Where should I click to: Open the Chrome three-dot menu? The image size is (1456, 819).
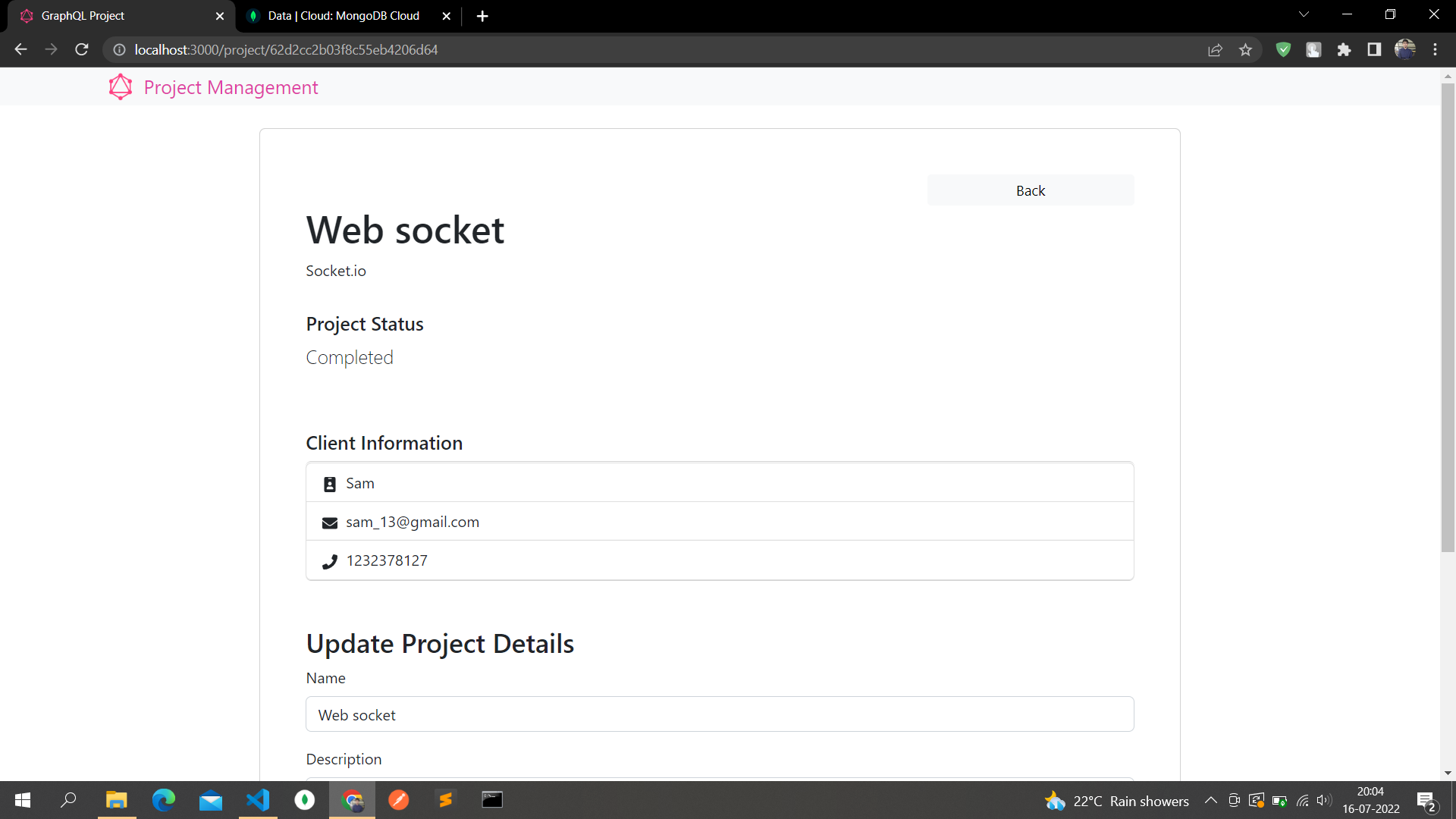point(1436,49)
